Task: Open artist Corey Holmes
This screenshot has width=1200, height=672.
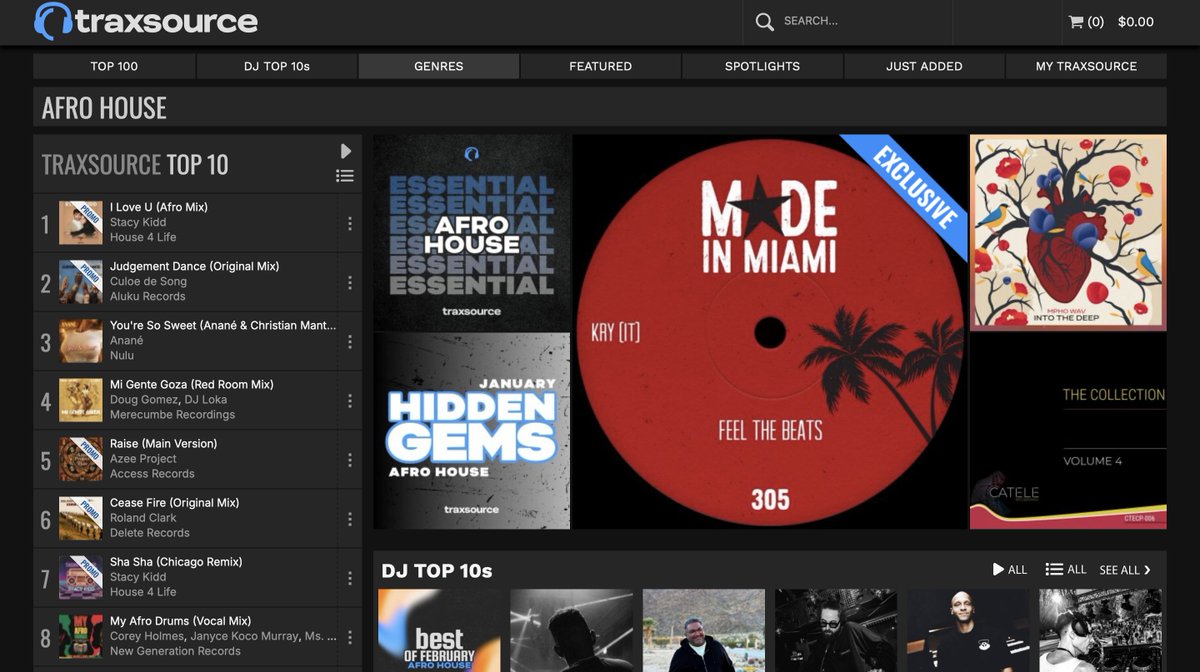Action: [x=147, y=636]
